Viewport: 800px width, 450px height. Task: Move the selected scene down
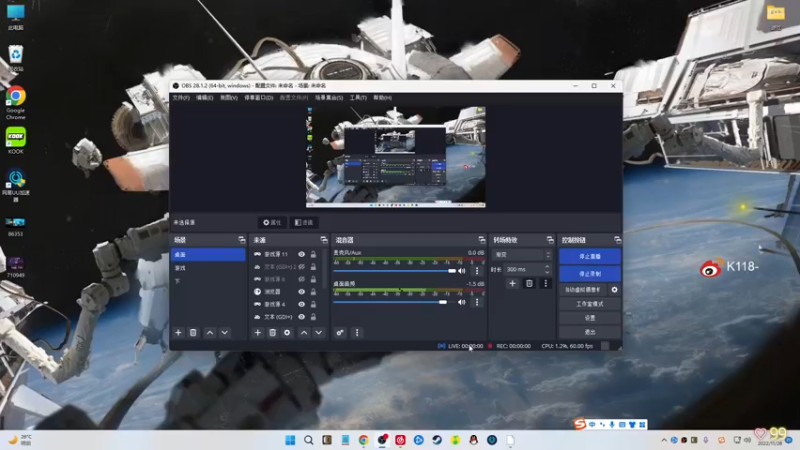(224, 333)
